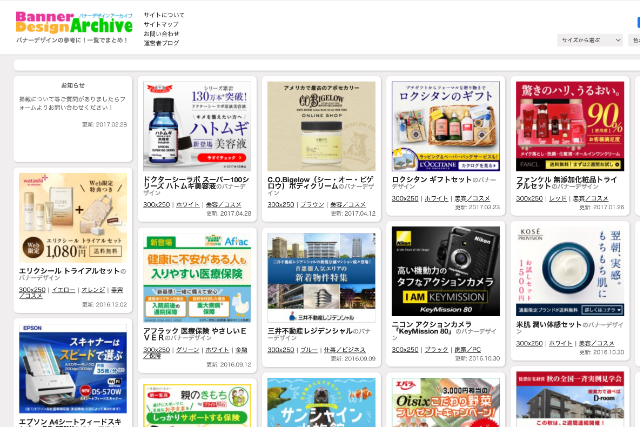Open title link 三井不動産レジデンシャル
640x427 pixels.
tap(310, 331)
